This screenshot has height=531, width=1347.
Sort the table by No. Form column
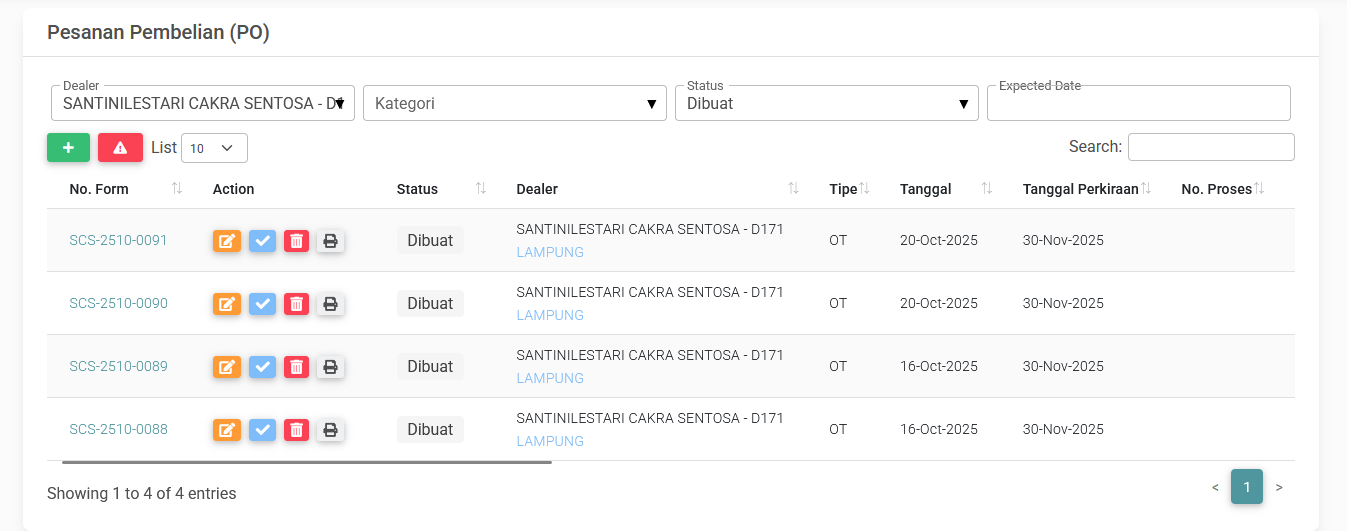[100, 189]
